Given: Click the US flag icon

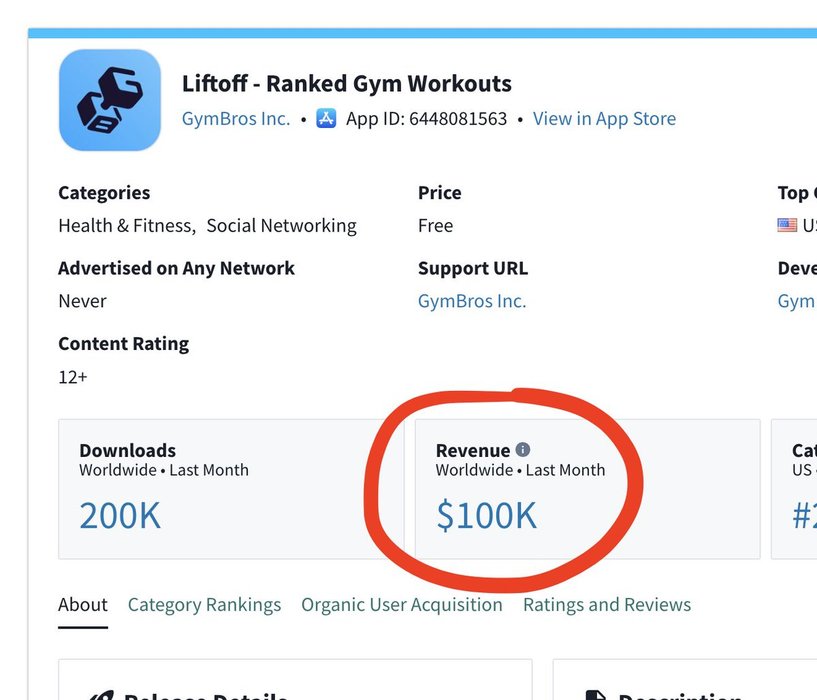Looking at the screenshot, I should click(x=787, y=225).
